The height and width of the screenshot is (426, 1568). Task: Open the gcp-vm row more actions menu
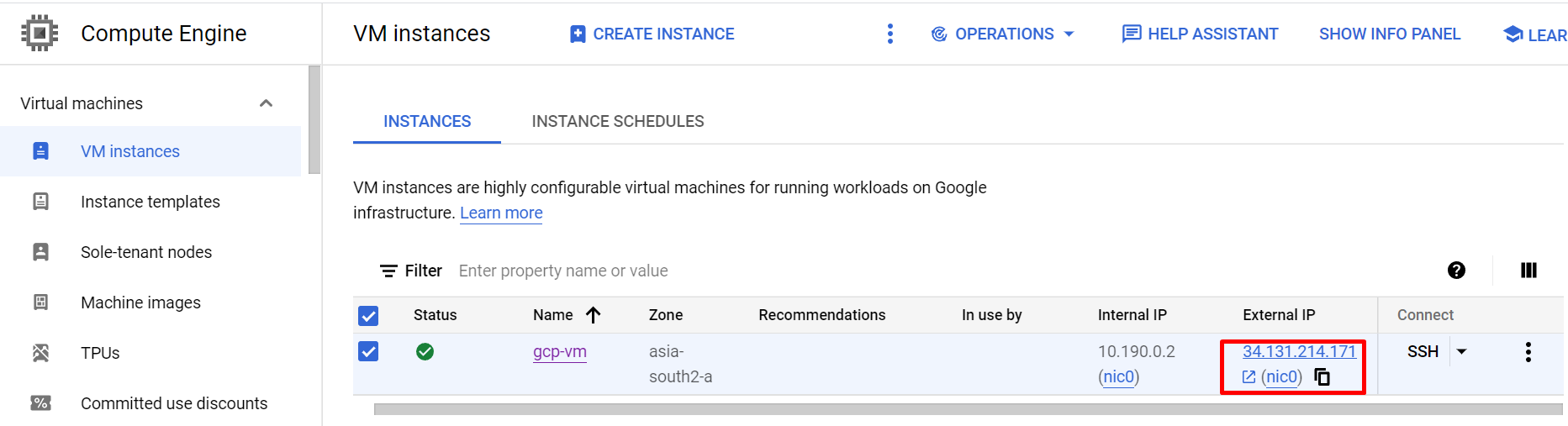(1528, 352)
